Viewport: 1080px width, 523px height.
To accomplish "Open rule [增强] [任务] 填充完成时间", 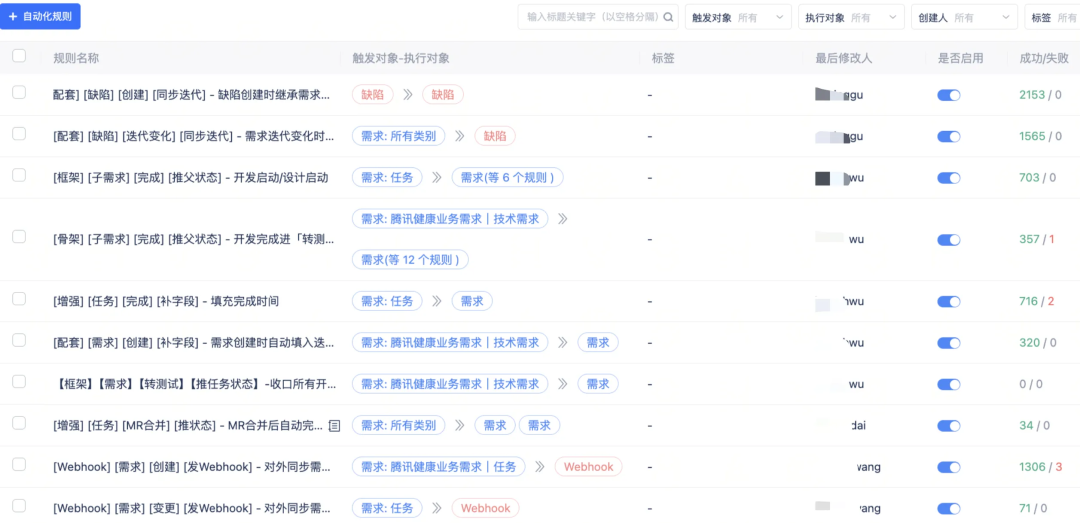I will (x=166, y=301).
